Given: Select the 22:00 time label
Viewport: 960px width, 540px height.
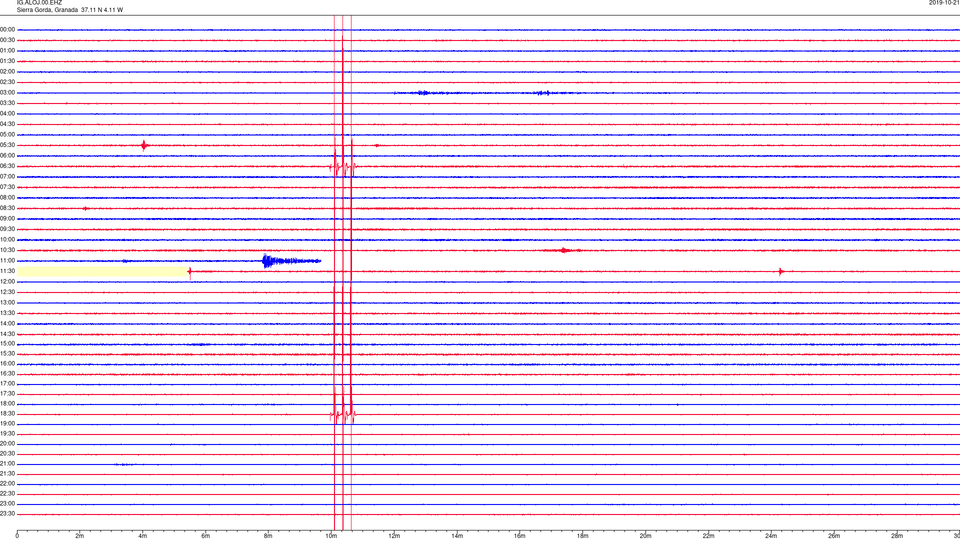Looking at the screenshot, I should pos(7,484).
